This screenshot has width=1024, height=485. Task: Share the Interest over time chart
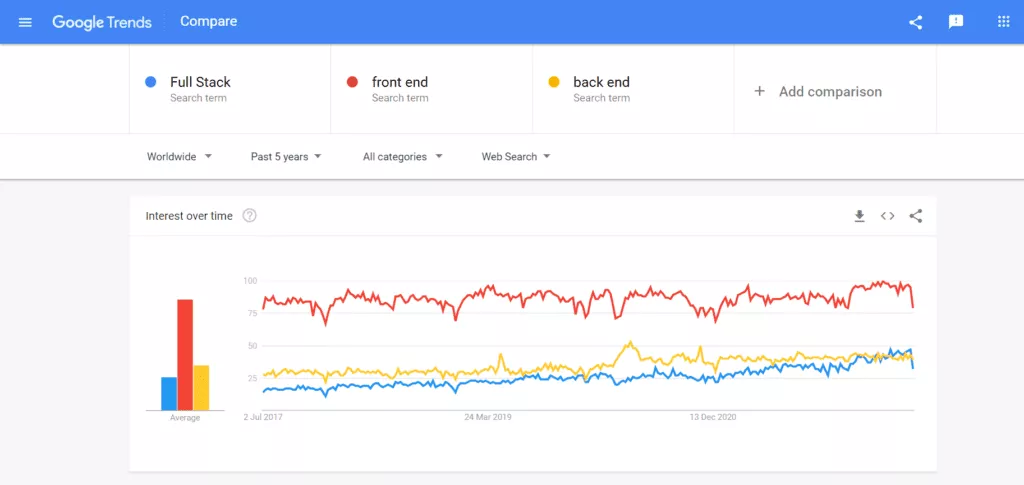tap(916, 216)
